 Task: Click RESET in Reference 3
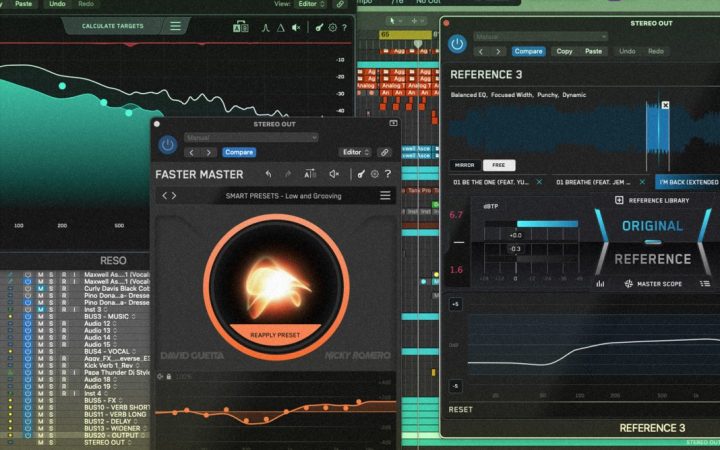pyautogui.click(x=461, y=409)
